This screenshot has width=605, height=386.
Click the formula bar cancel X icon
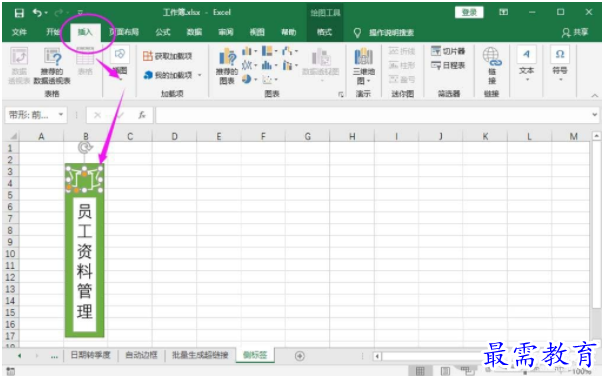click(x=97, y=115)
